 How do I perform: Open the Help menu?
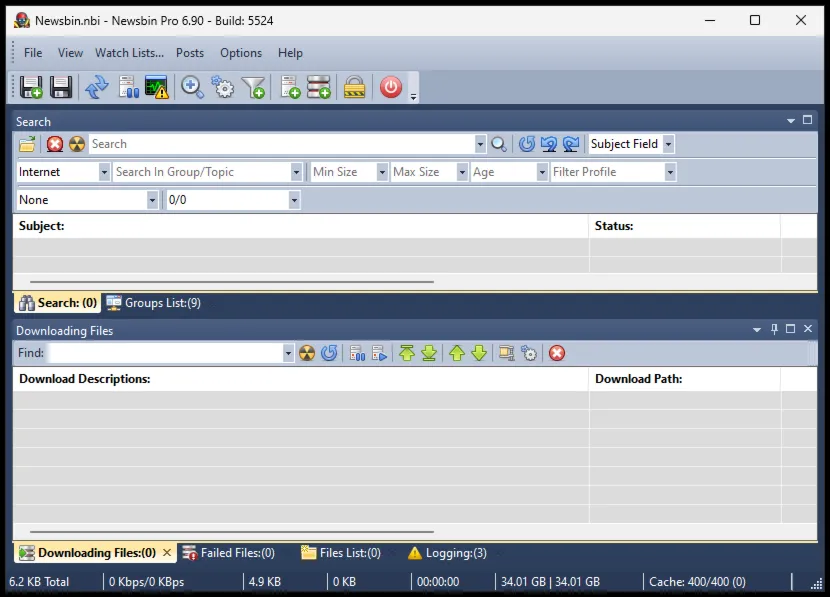pos(291,53)
